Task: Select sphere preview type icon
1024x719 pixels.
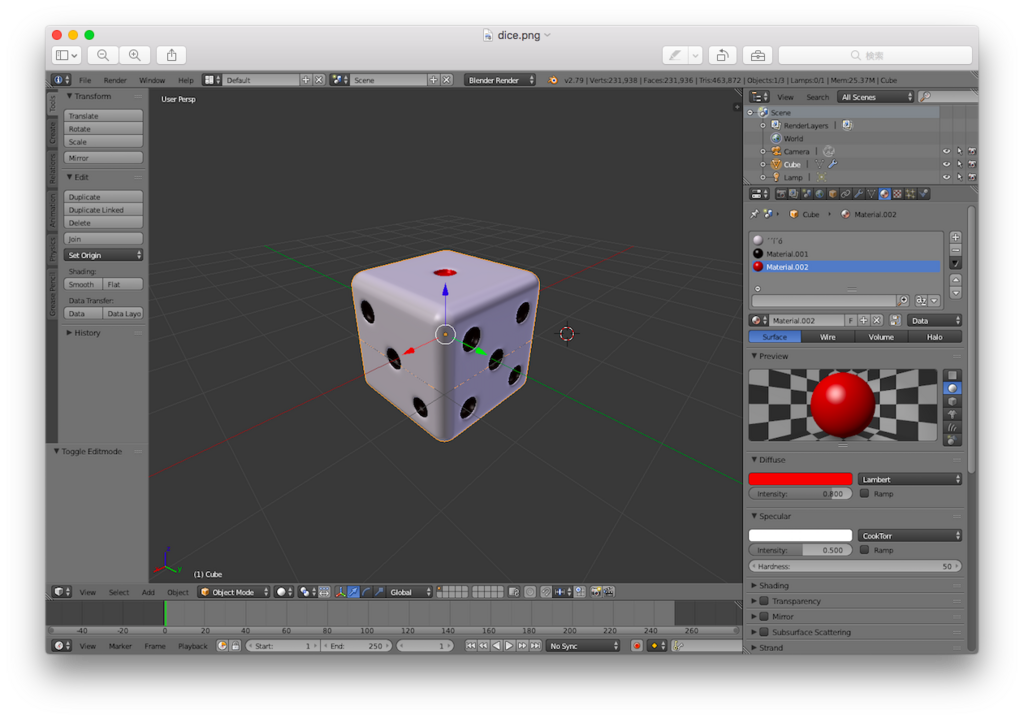Action: pos(952,388)
